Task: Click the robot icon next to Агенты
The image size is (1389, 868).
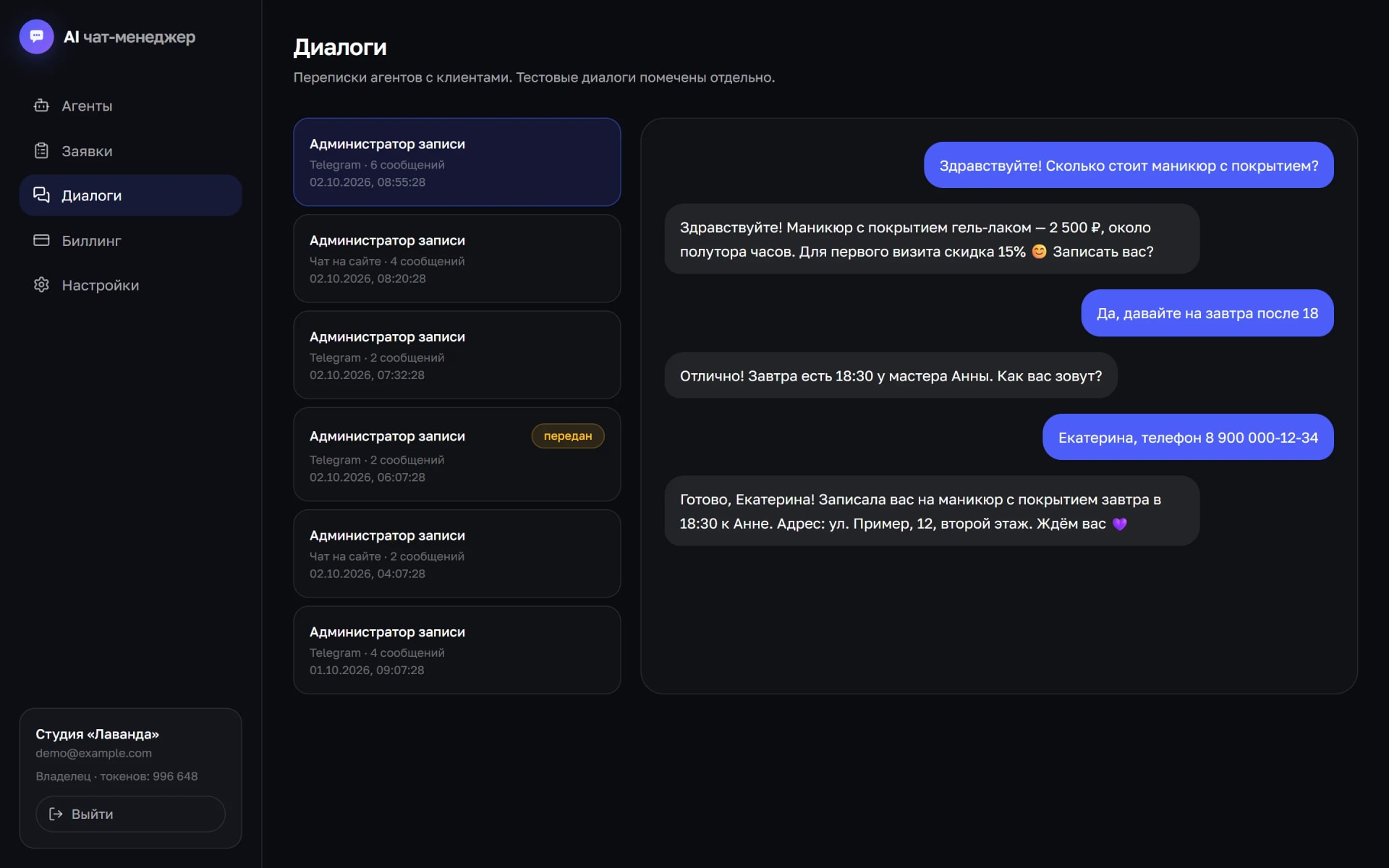Action: 41,106
